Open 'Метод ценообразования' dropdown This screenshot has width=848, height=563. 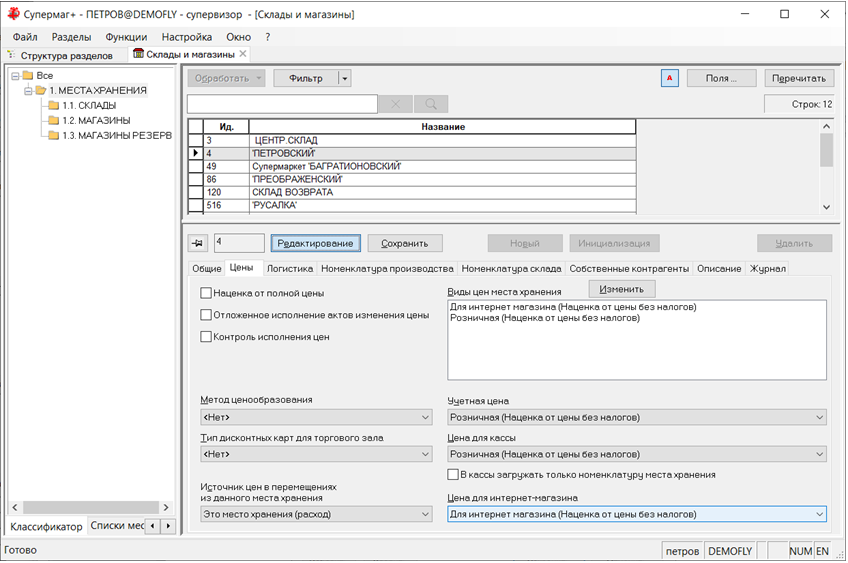point(316,417)
